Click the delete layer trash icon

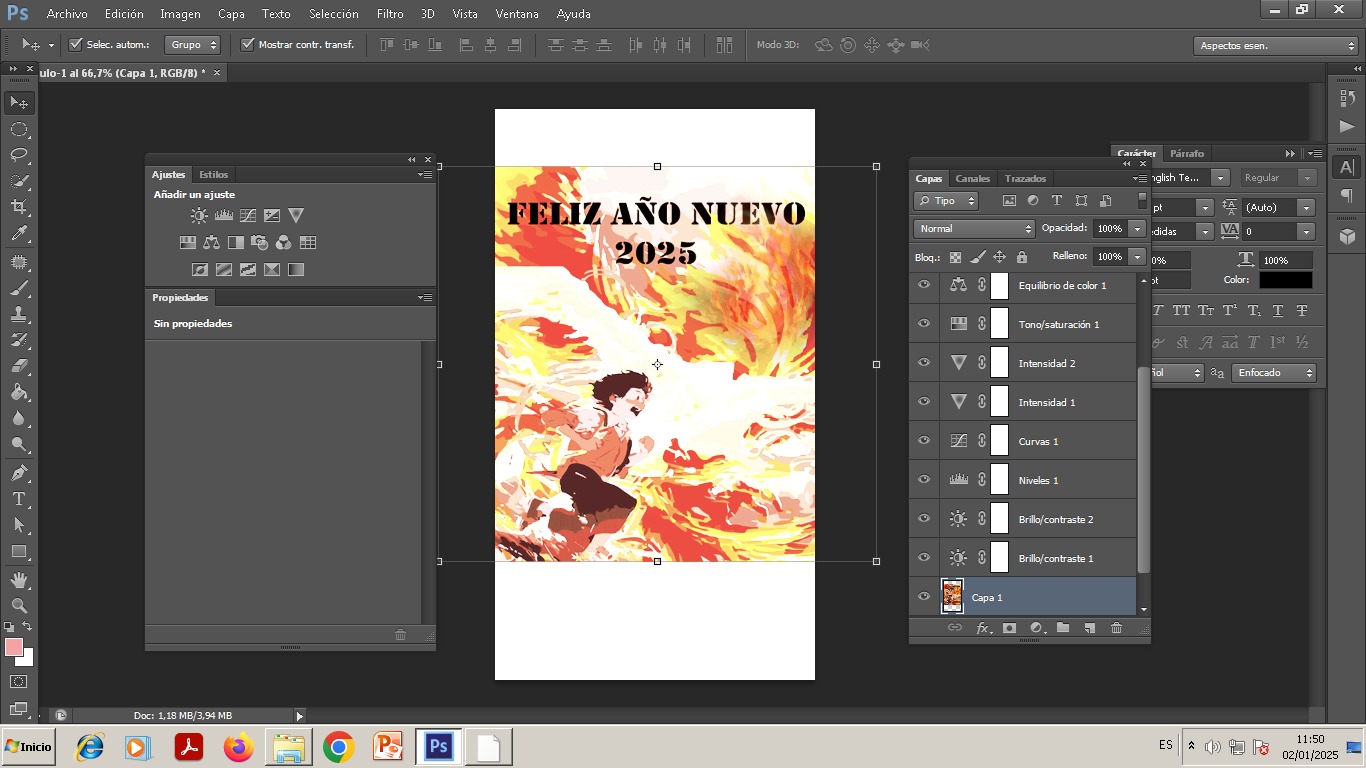(x=1117, y=628)
